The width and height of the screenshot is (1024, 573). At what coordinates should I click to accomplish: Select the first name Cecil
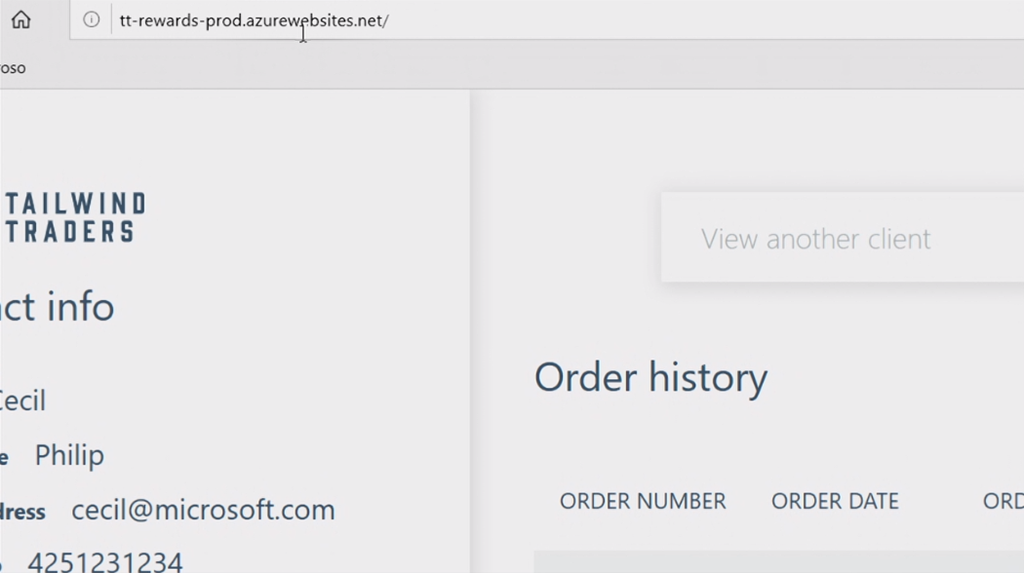[22, 401]
